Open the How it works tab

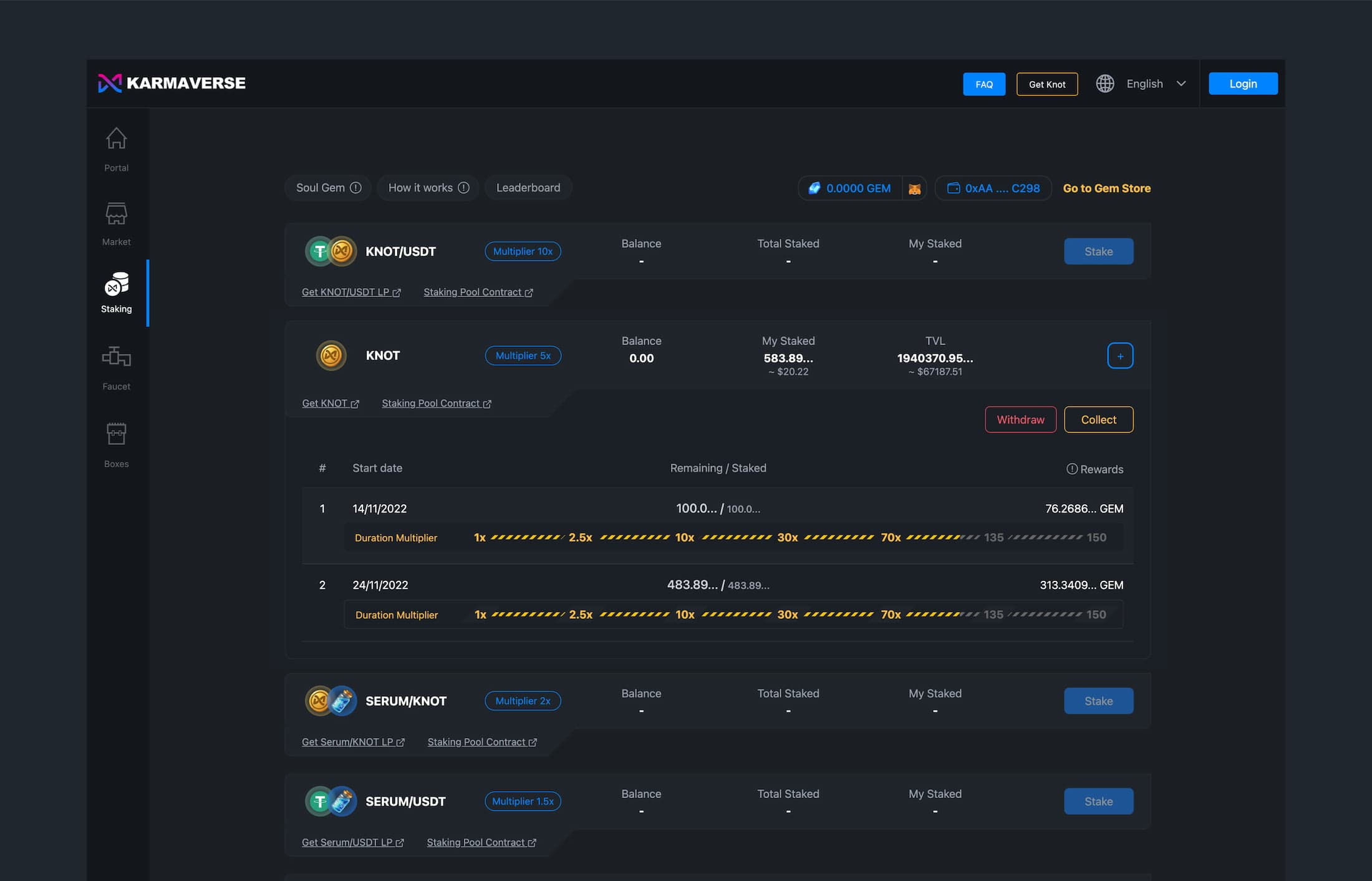point(428,188)
